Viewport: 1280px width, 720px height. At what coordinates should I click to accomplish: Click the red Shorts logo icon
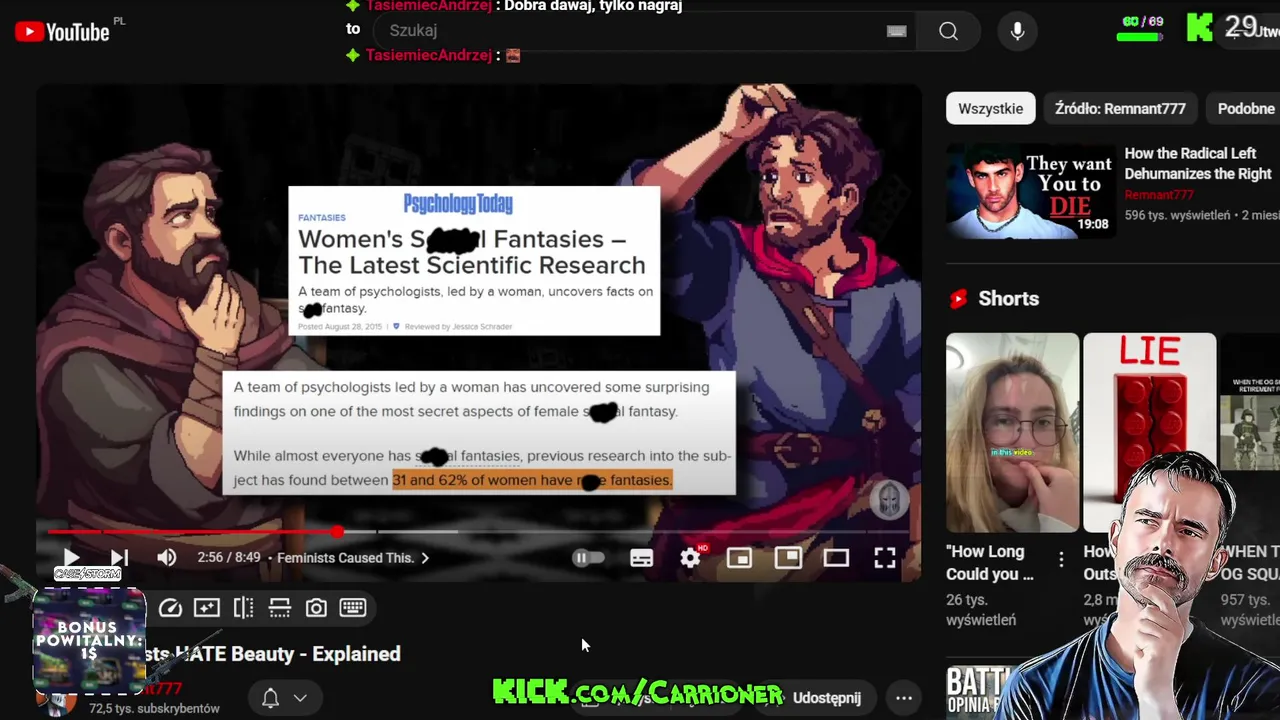tap(958, 299)
